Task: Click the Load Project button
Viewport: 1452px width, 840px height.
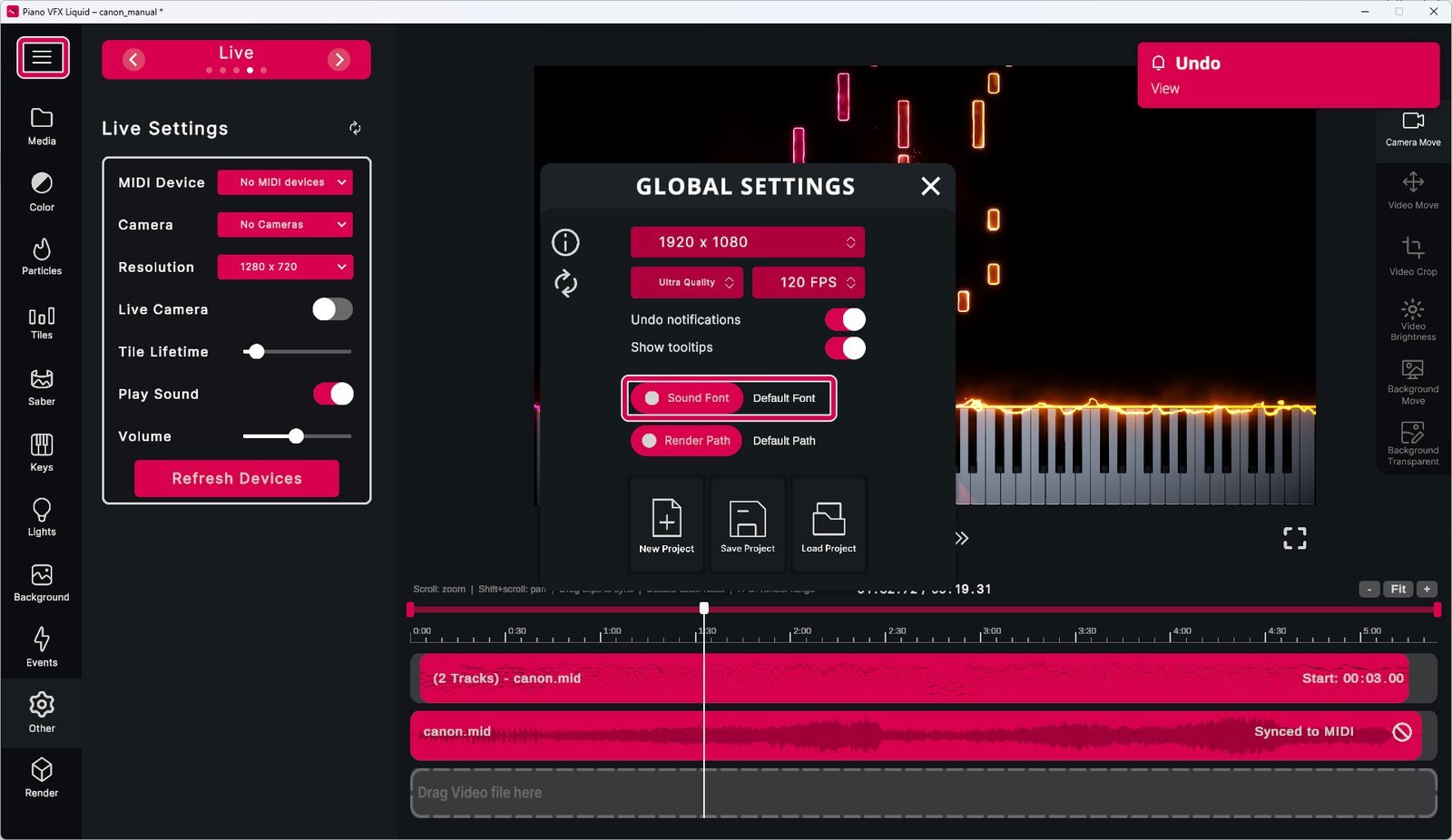Action: point(829,525)
